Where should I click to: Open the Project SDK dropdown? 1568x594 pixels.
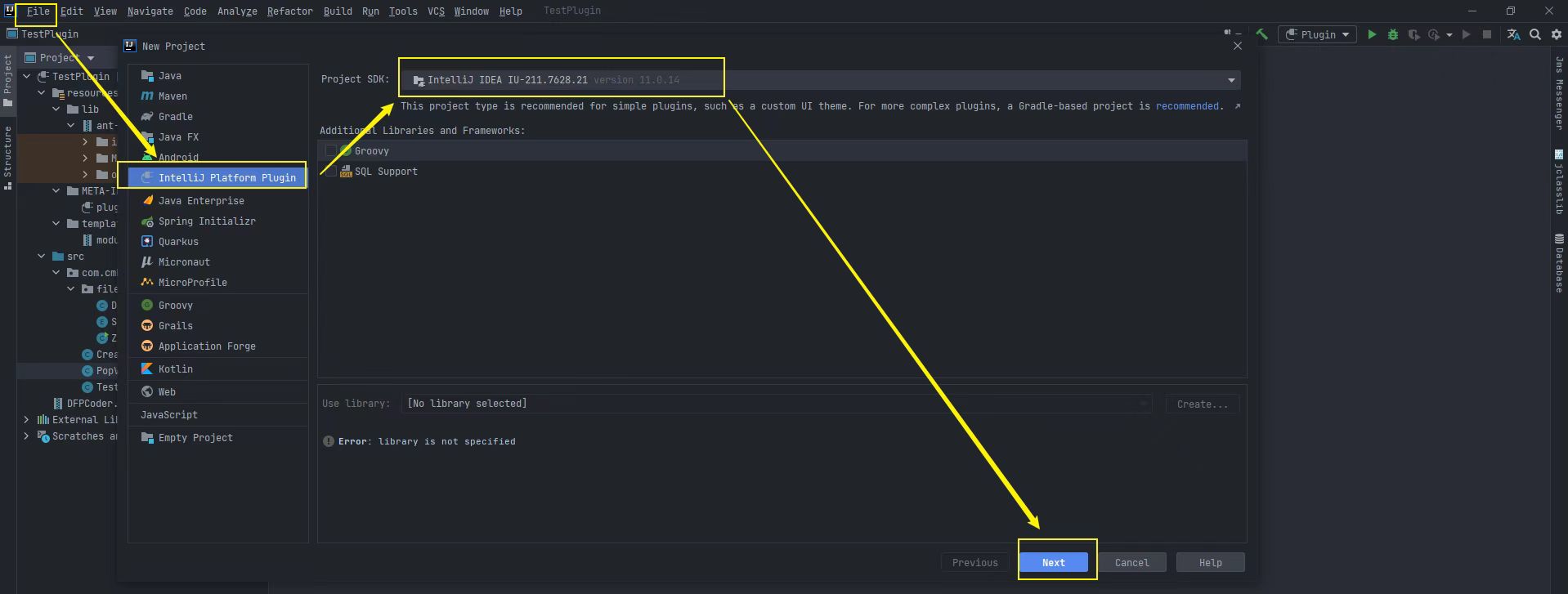820,79
